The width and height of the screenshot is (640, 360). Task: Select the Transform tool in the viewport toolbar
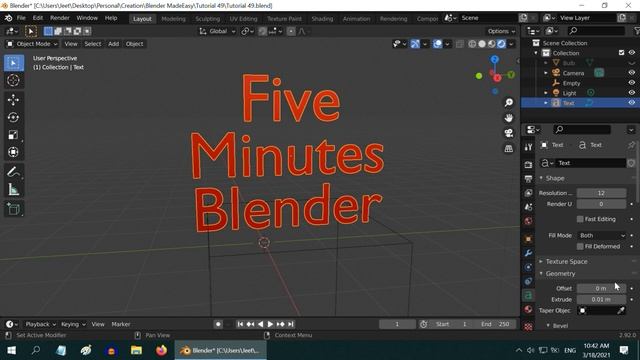[13, 152]
